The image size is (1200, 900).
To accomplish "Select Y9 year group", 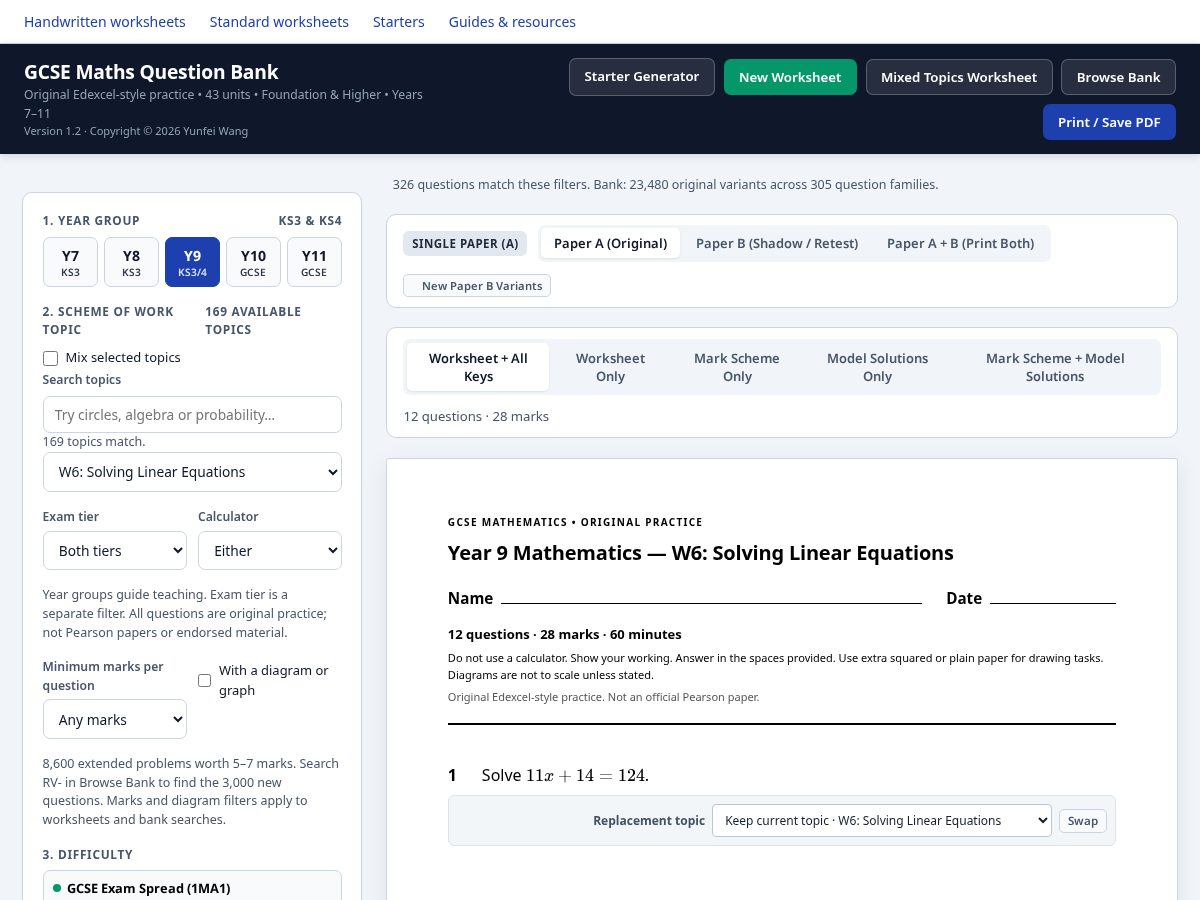I will pos(192,262).
